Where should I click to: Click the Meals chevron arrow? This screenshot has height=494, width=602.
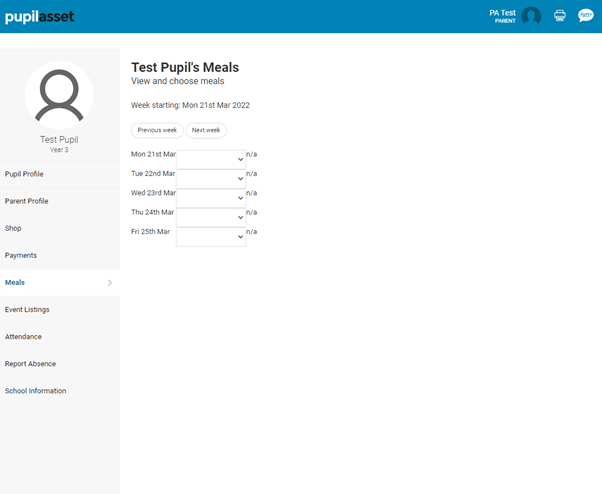[x=110, y=283]
